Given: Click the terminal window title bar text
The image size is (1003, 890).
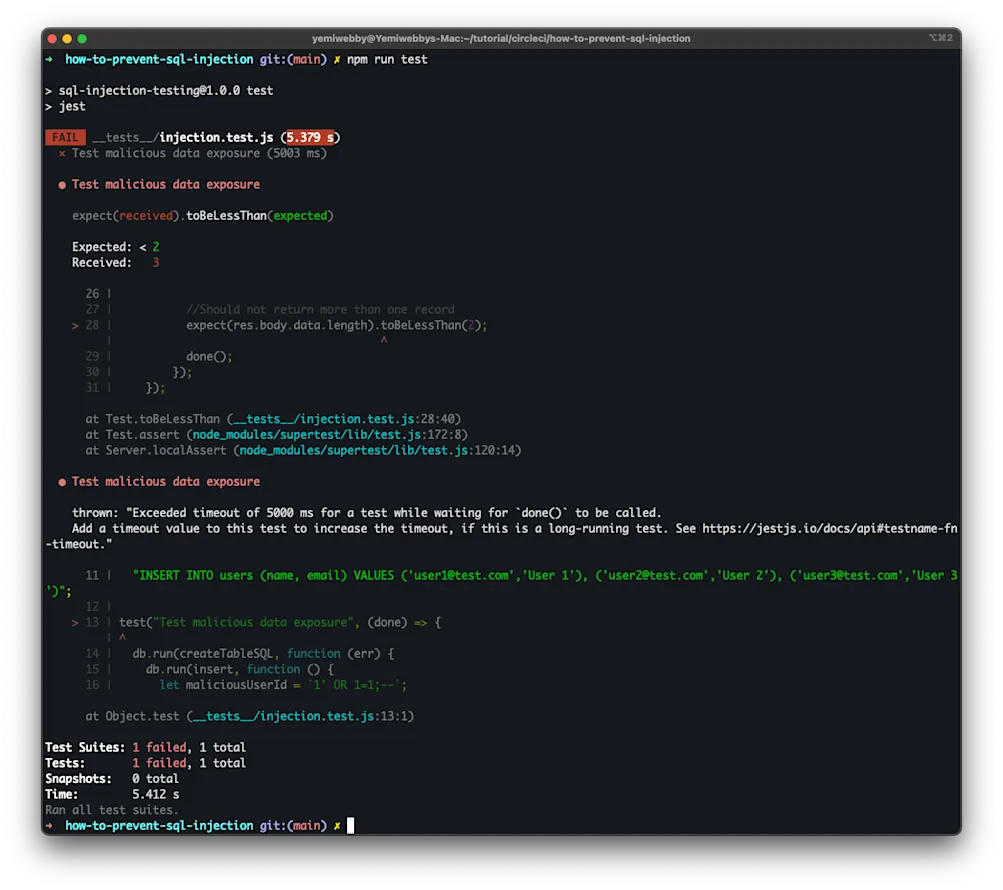Looking at the screenshot, I should pyautogui.click(x=500, y=37).
